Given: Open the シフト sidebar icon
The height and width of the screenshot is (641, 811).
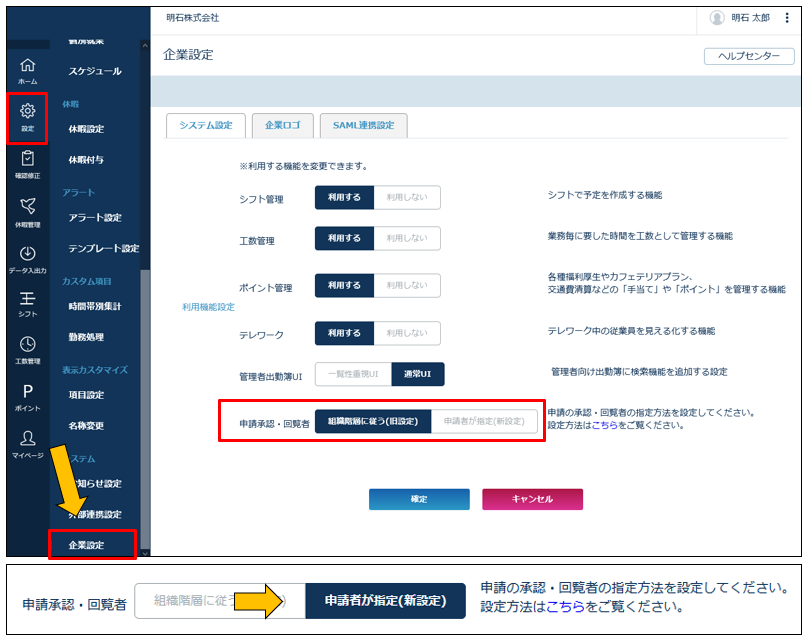Looking at the screenshot, I should coord(27,305).
